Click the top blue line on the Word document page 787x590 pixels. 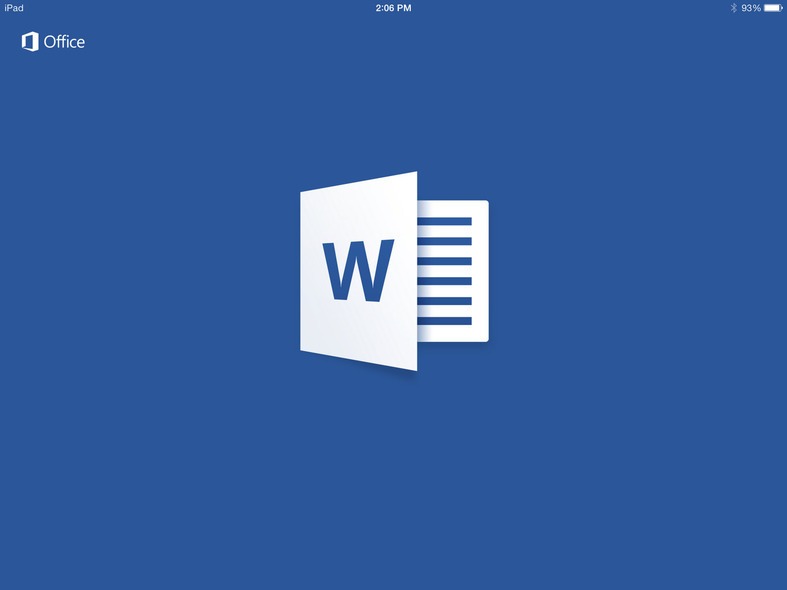pyautogui.click(x=443, y=221)
